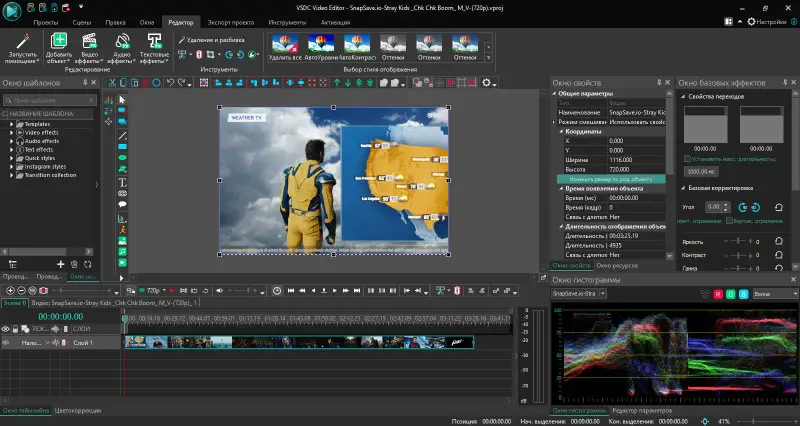Add a template with the plus icon in templates panel
Screen dimensions: 800x426
pos(61,264)
